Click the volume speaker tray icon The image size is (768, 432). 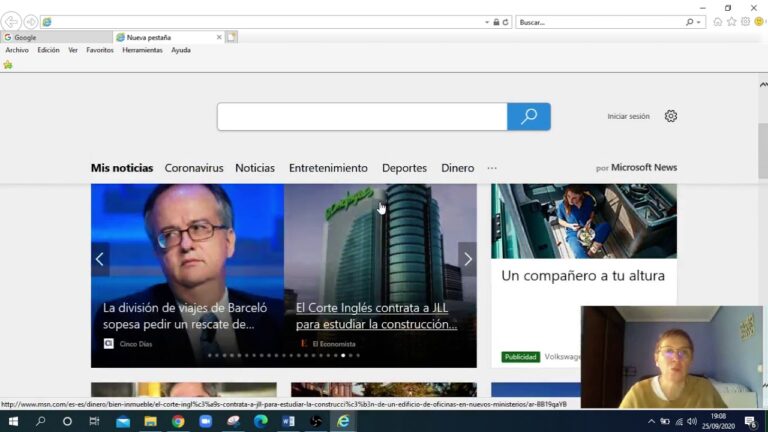692,421
